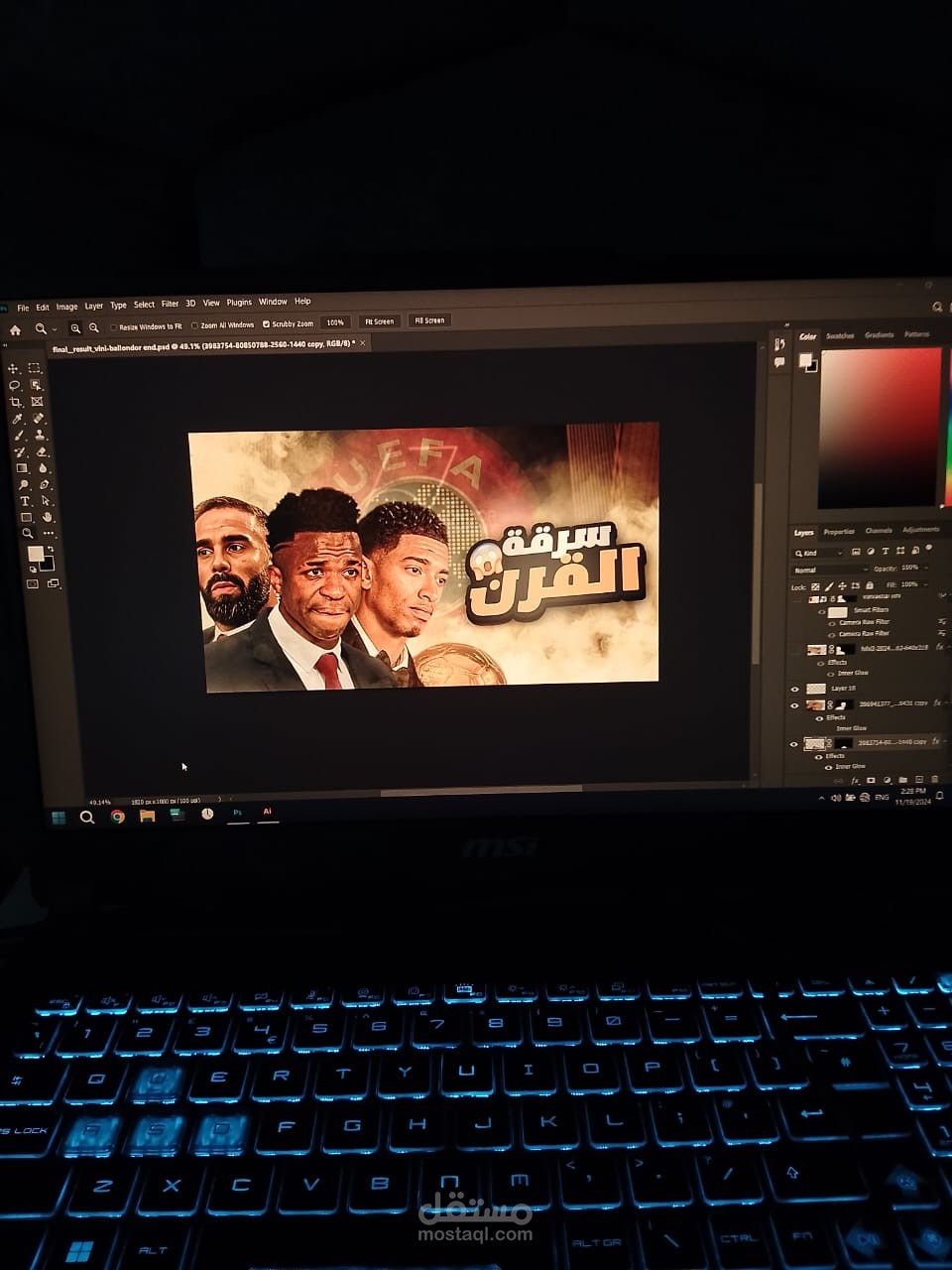952x1270 pixels.
Task: Choose the Zoom Out mode button
Action: click(x=94, y=327)
